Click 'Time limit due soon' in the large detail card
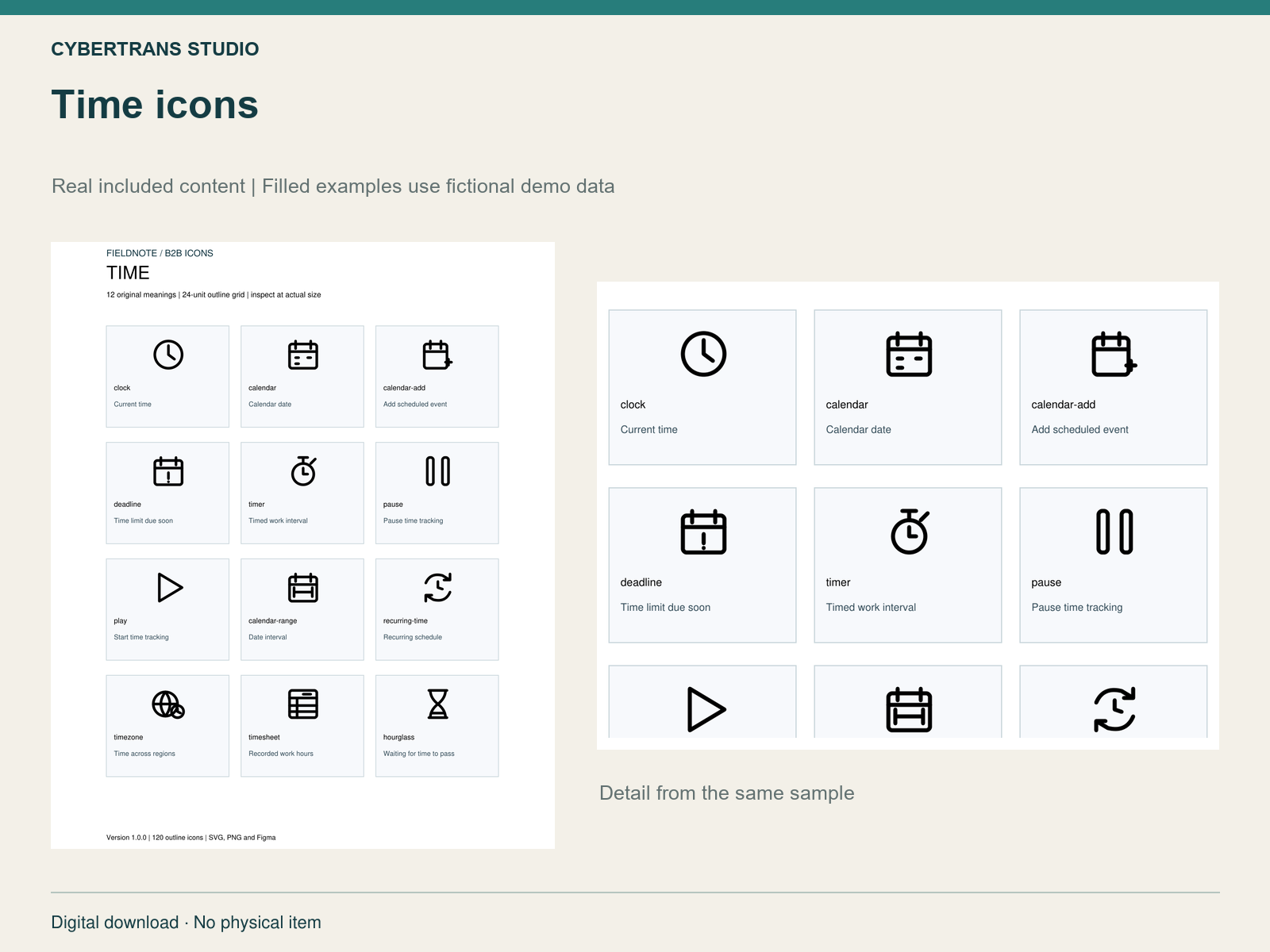 tap(665, 608)
